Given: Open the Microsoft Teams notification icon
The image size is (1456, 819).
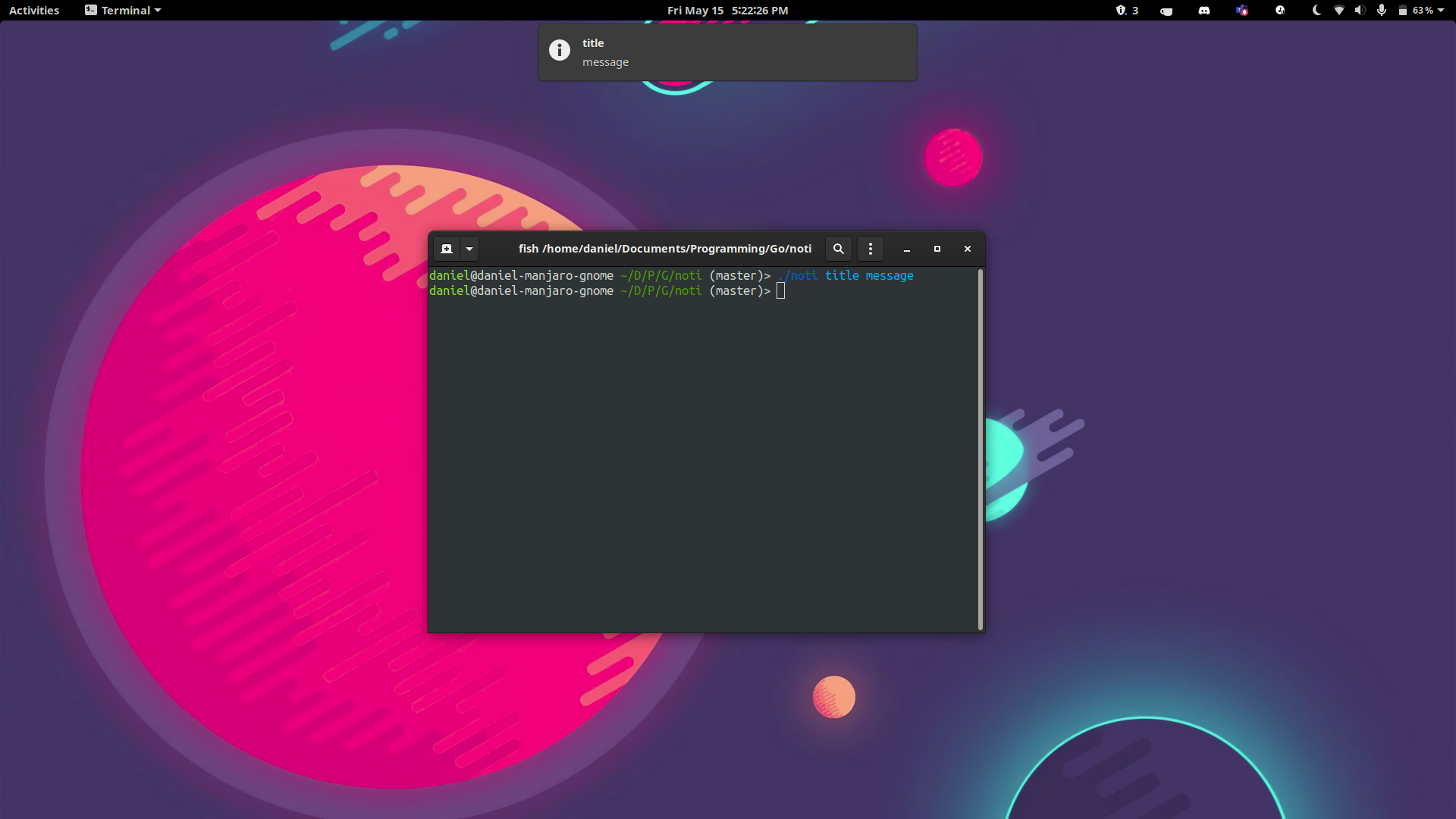Looking at the screenshot, I should tap(1242, 11).
